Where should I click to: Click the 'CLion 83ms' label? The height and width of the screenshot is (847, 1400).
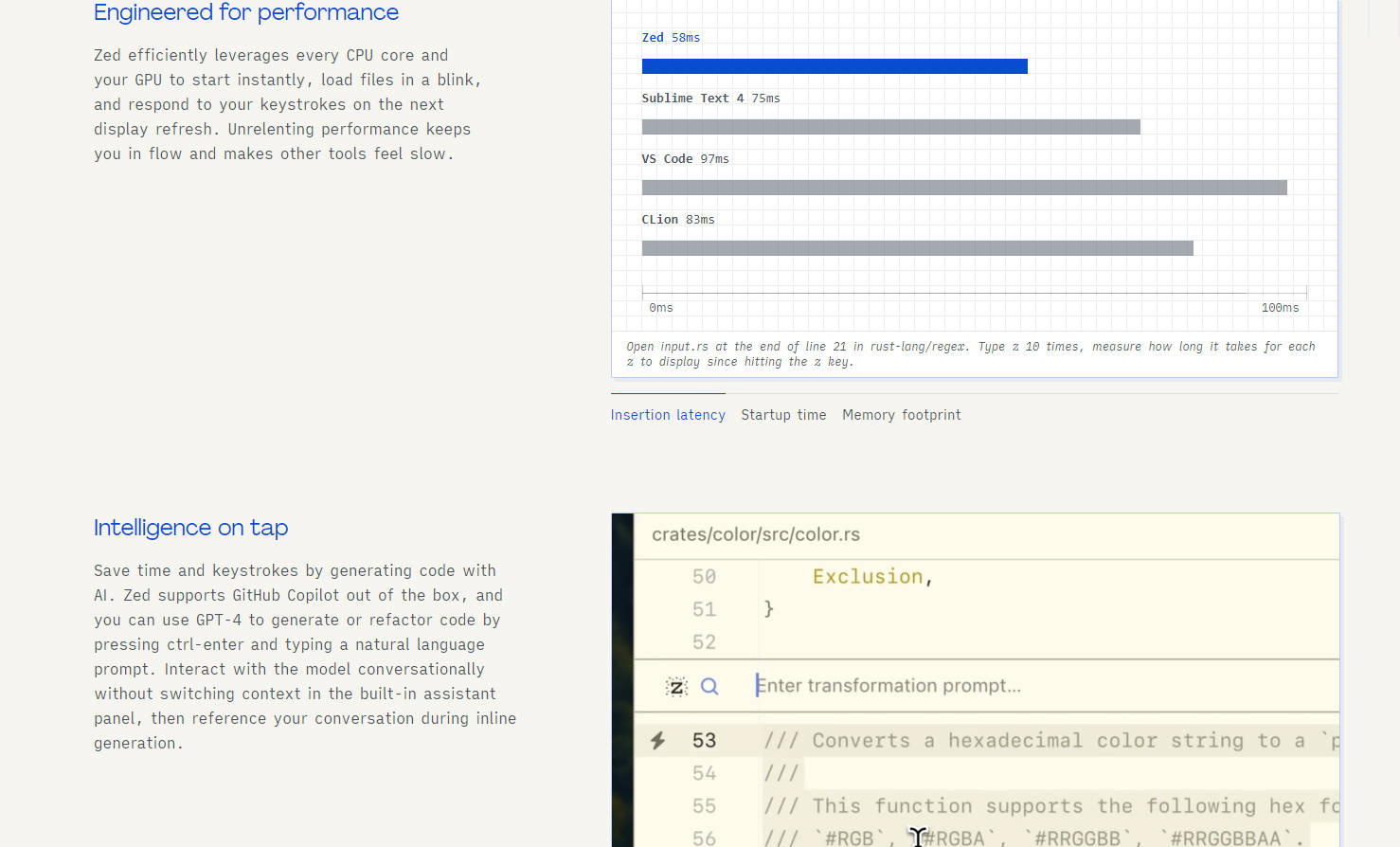tap(678, 220)
